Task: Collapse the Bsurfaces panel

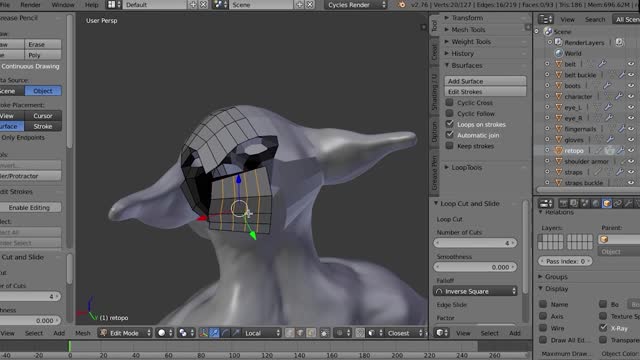Action: click(467, 65)
